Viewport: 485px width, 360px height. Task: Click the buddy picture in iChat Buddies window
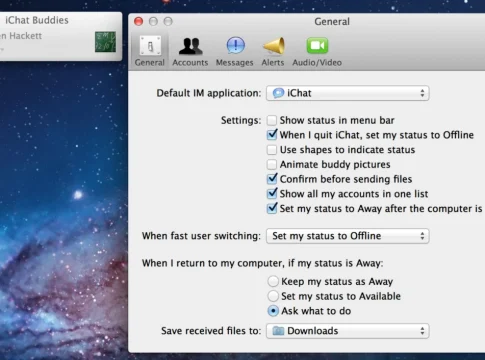point(105,42)
